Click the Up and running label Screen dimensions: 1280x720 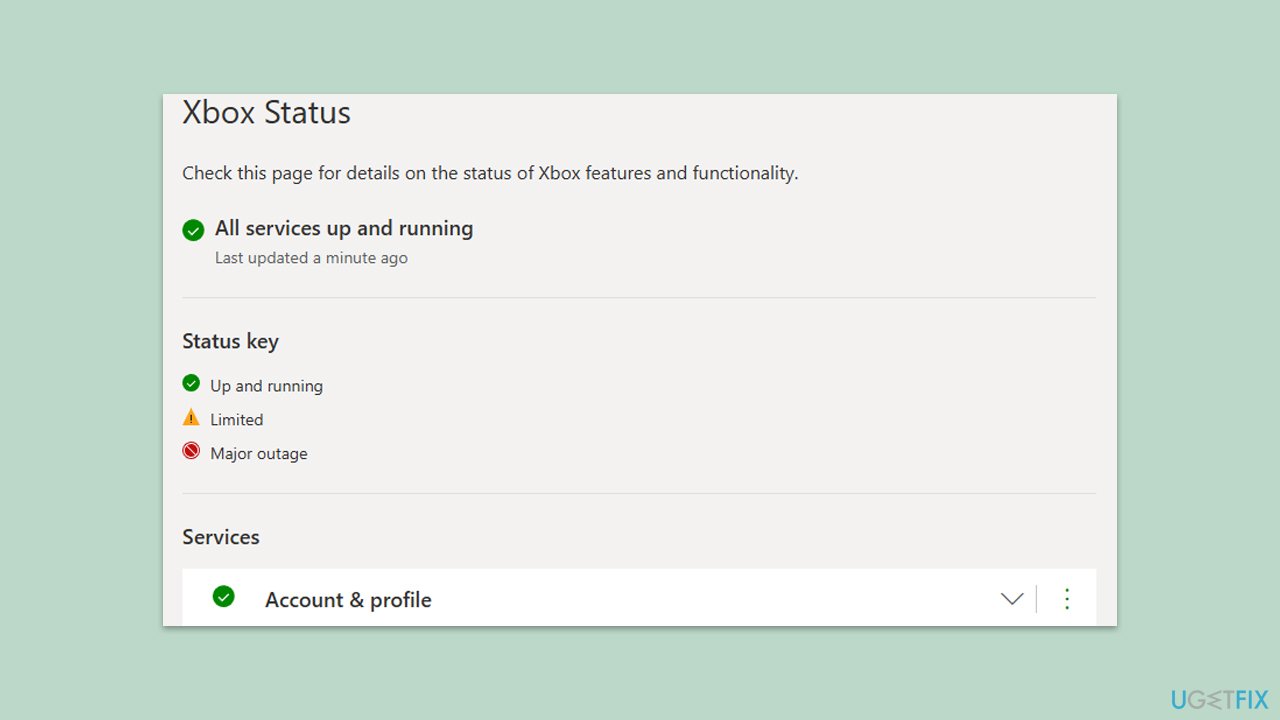(266, 386)
